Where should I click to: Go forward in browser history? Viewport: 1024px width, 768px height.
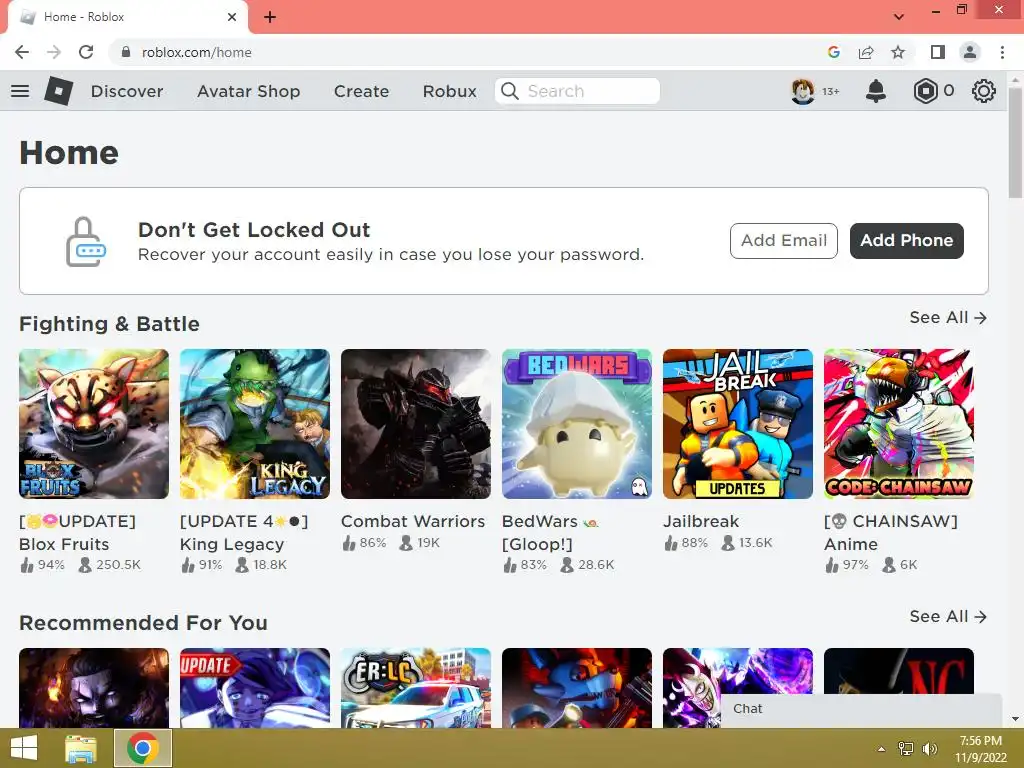tap(54, 52)
